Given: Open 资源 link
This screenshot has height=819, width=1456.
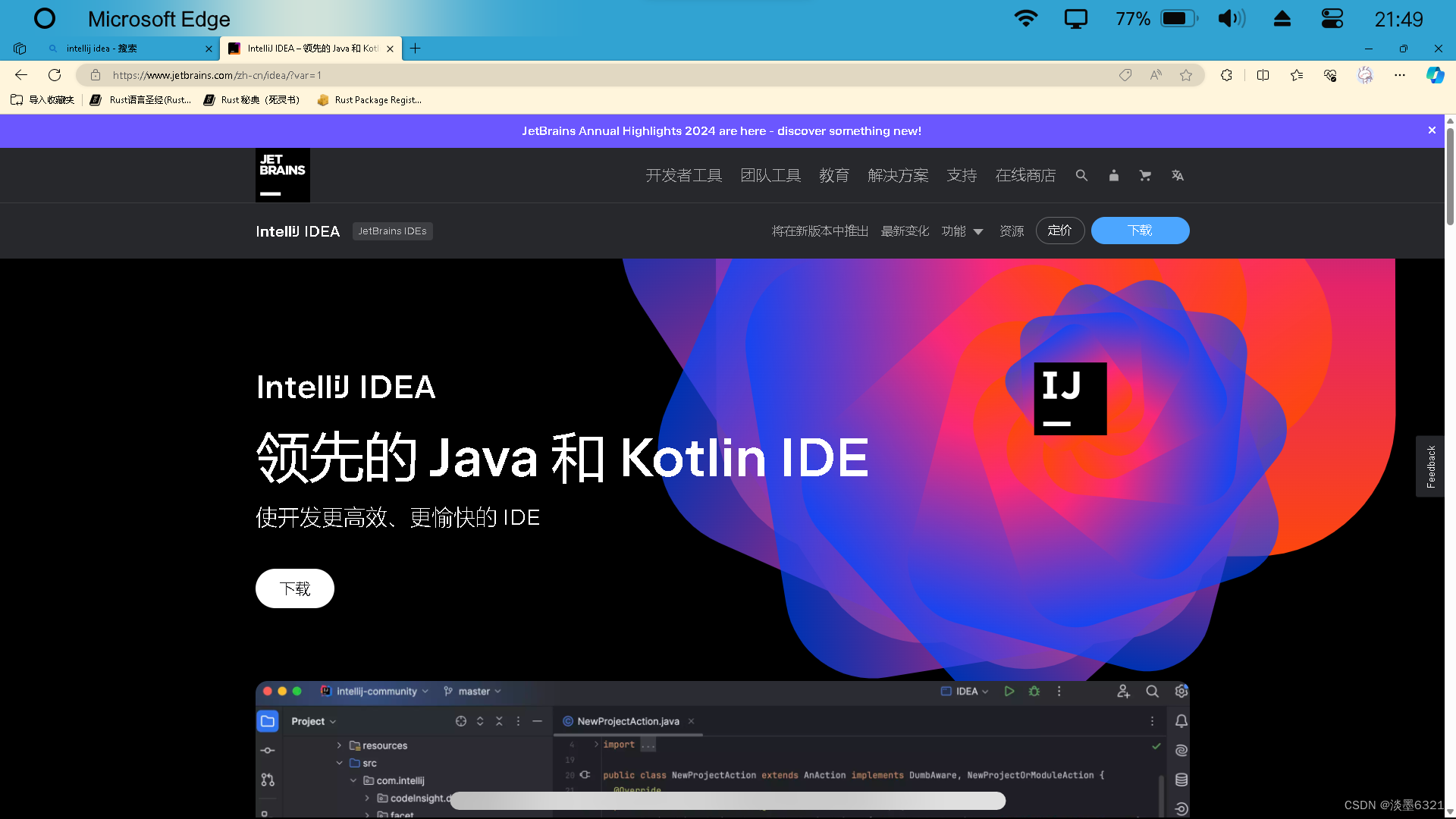Looking at the screenshot, I should [1012, 231].
